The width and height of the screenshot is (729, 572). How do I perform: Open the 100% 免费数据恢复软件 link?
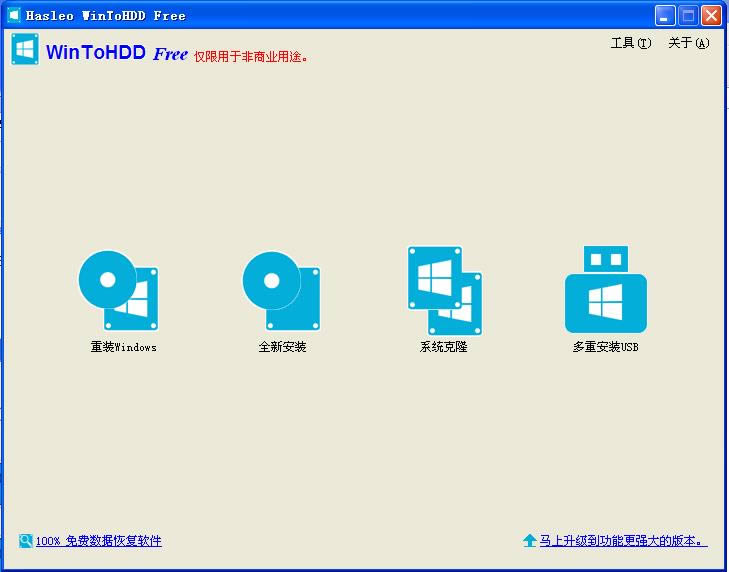click(99, 541)
